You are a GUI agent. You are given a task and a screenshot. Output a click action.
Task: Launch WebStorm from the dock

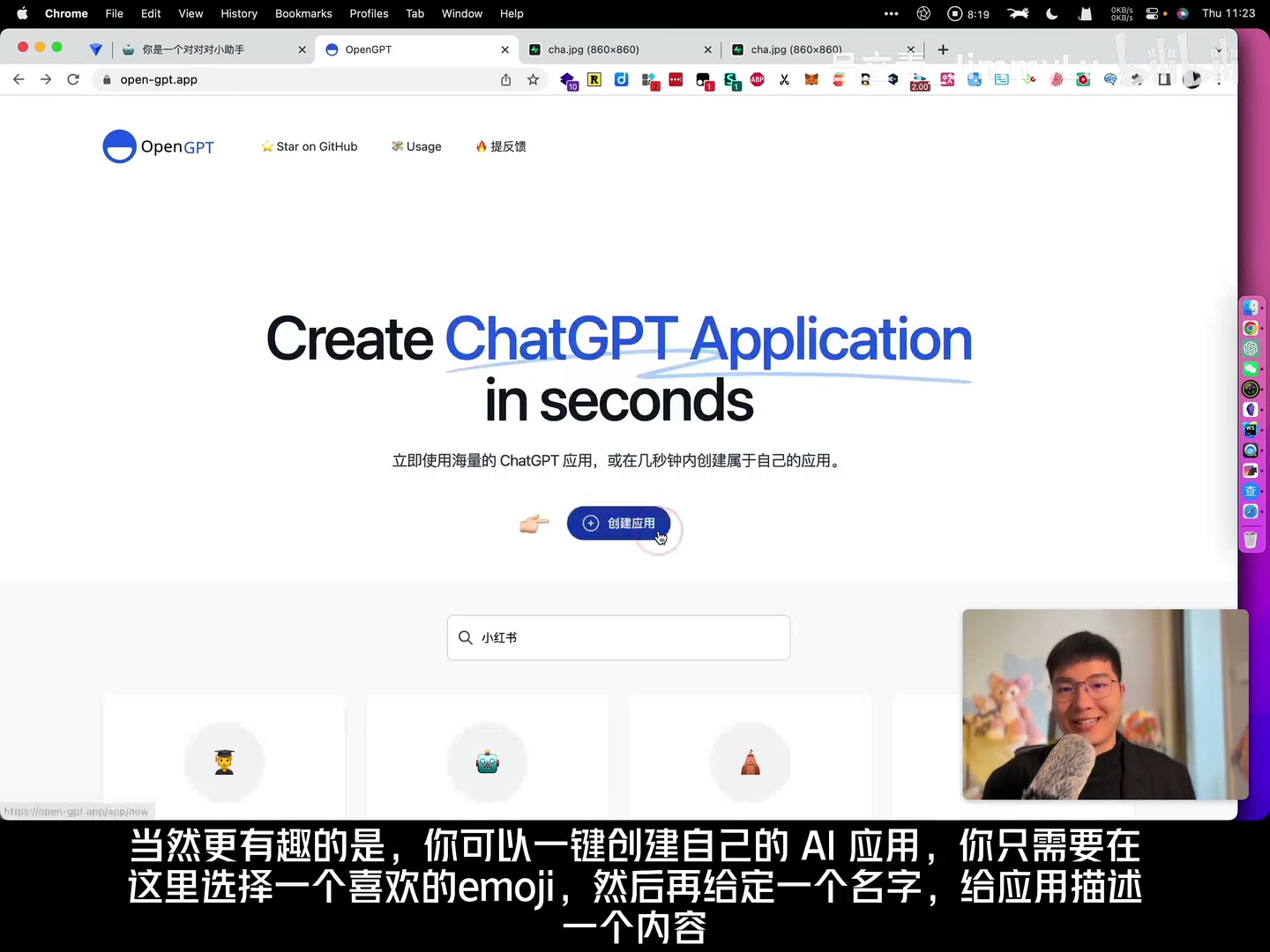pos(1251,429)
